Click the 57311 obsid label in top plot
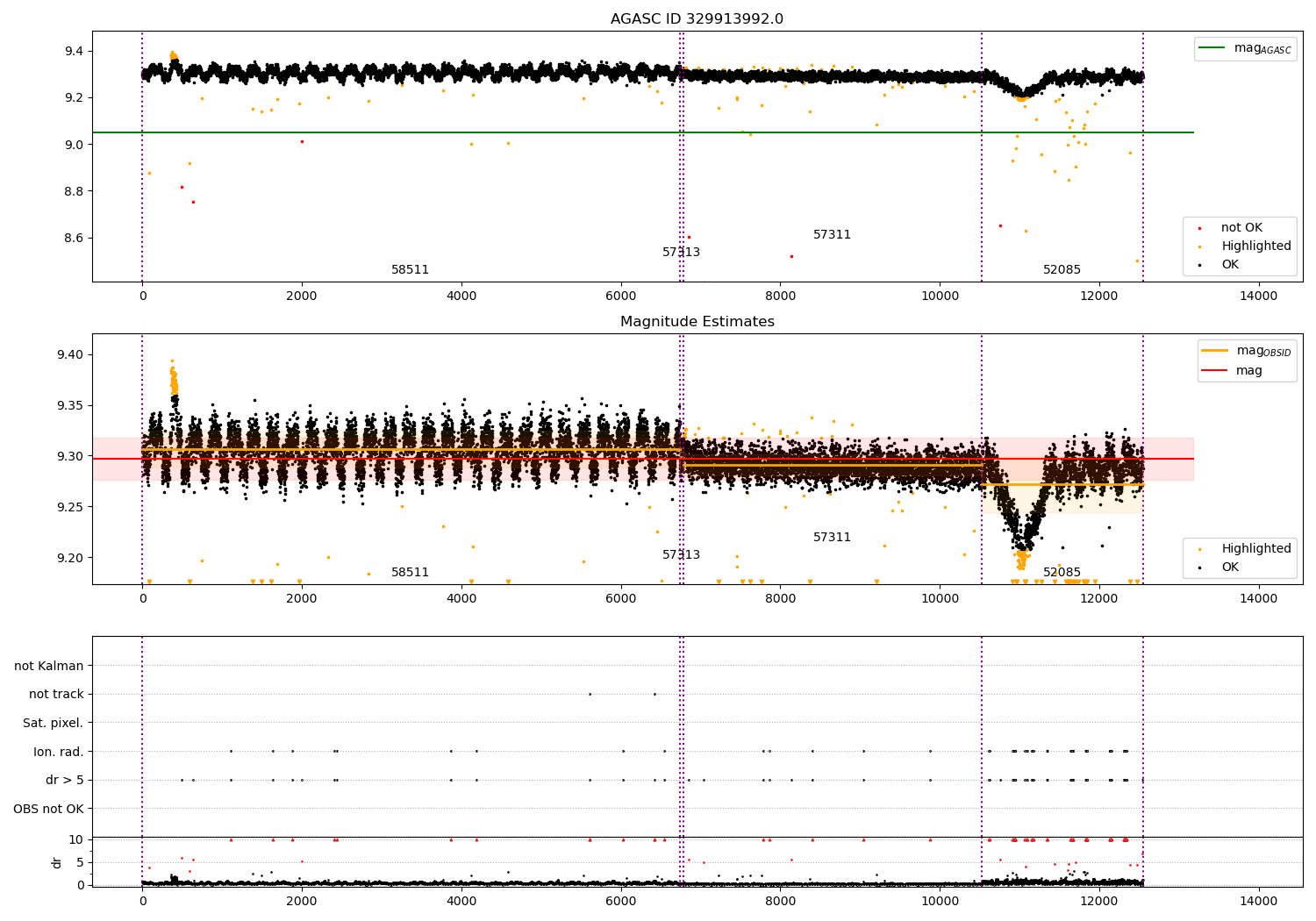1316x921 pixels. [832, 235]
